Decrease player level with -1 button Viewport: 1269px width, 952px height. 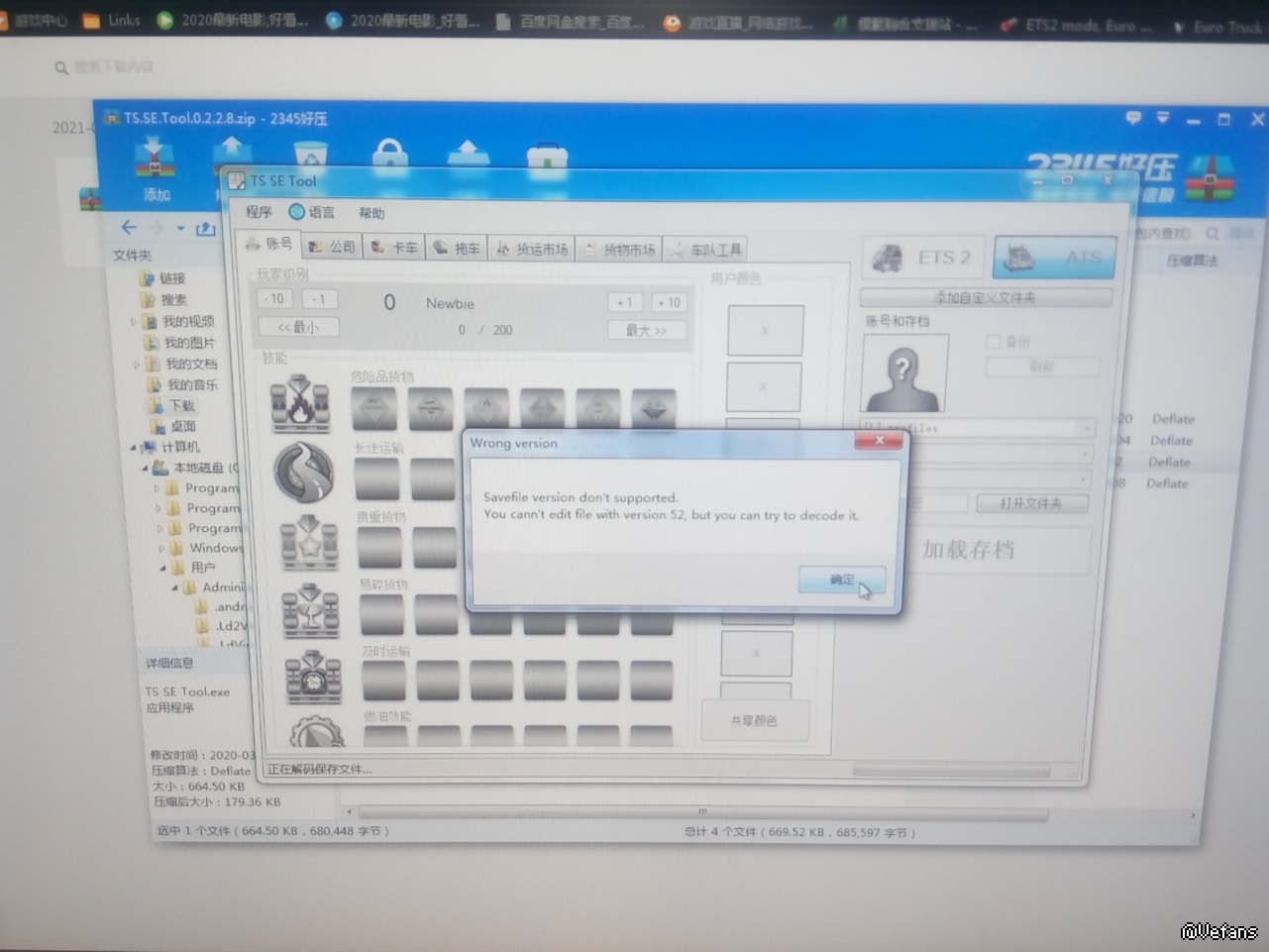[x=318, y=298]
